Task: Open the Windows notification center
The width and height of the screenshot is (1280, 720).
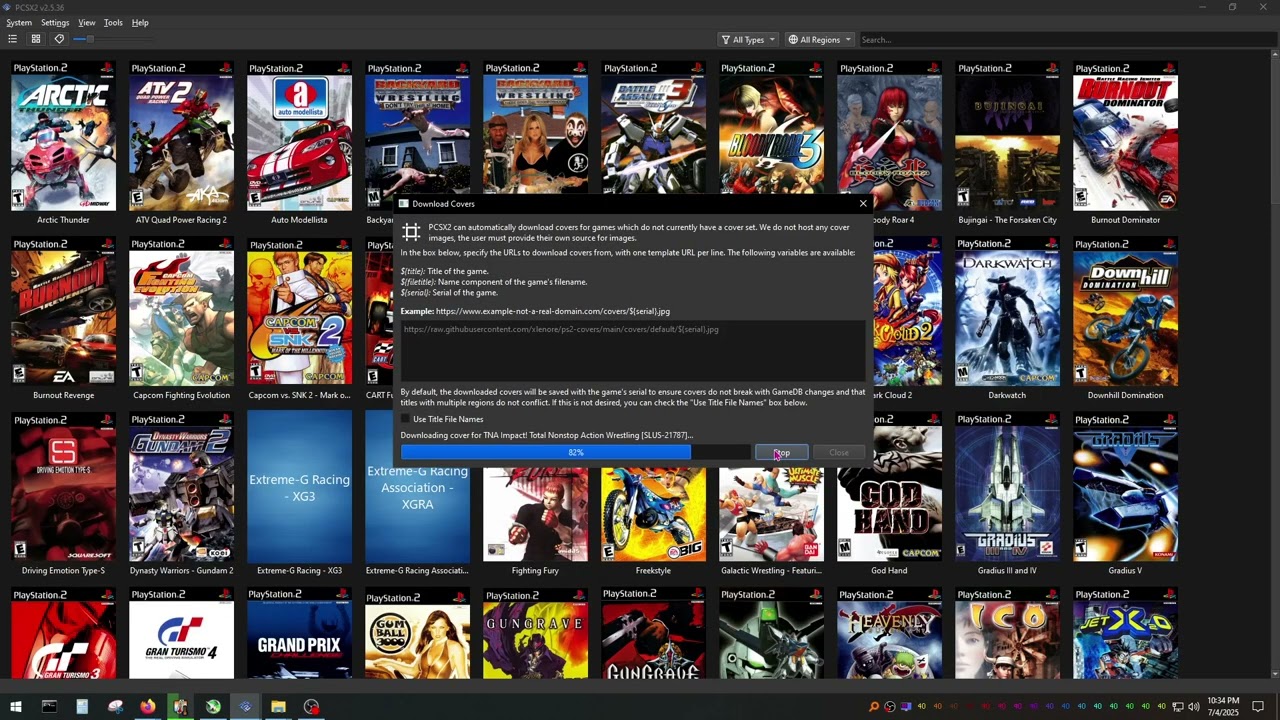Action: tap(1258, 707)
